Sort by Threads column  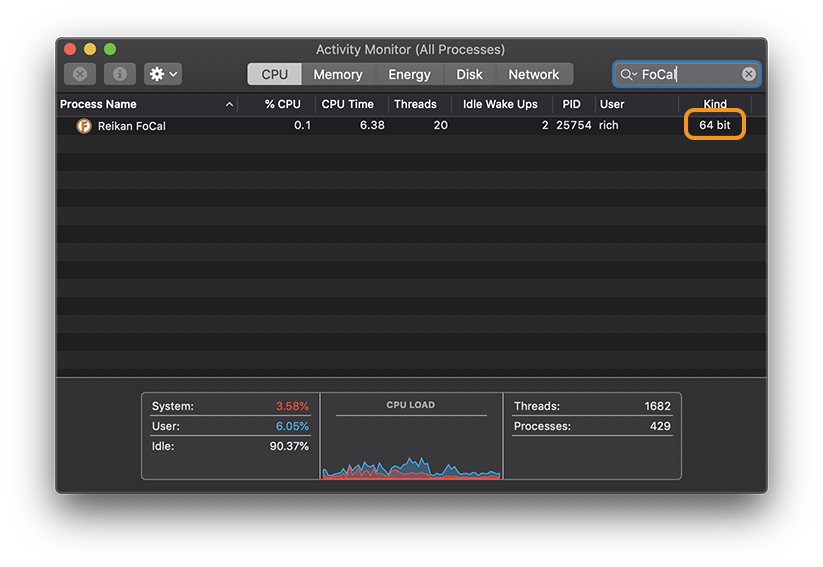(x=415, y=104)
